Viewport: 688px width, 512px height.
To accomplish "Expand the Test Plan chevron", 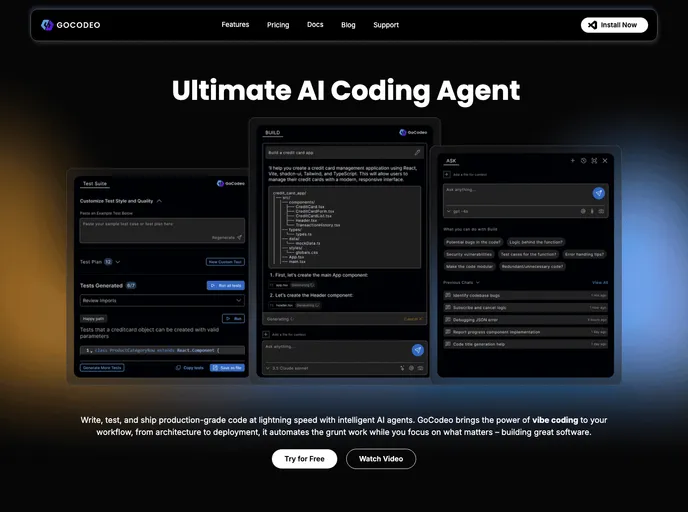I will pyautogui.click(x=118, y=262).
